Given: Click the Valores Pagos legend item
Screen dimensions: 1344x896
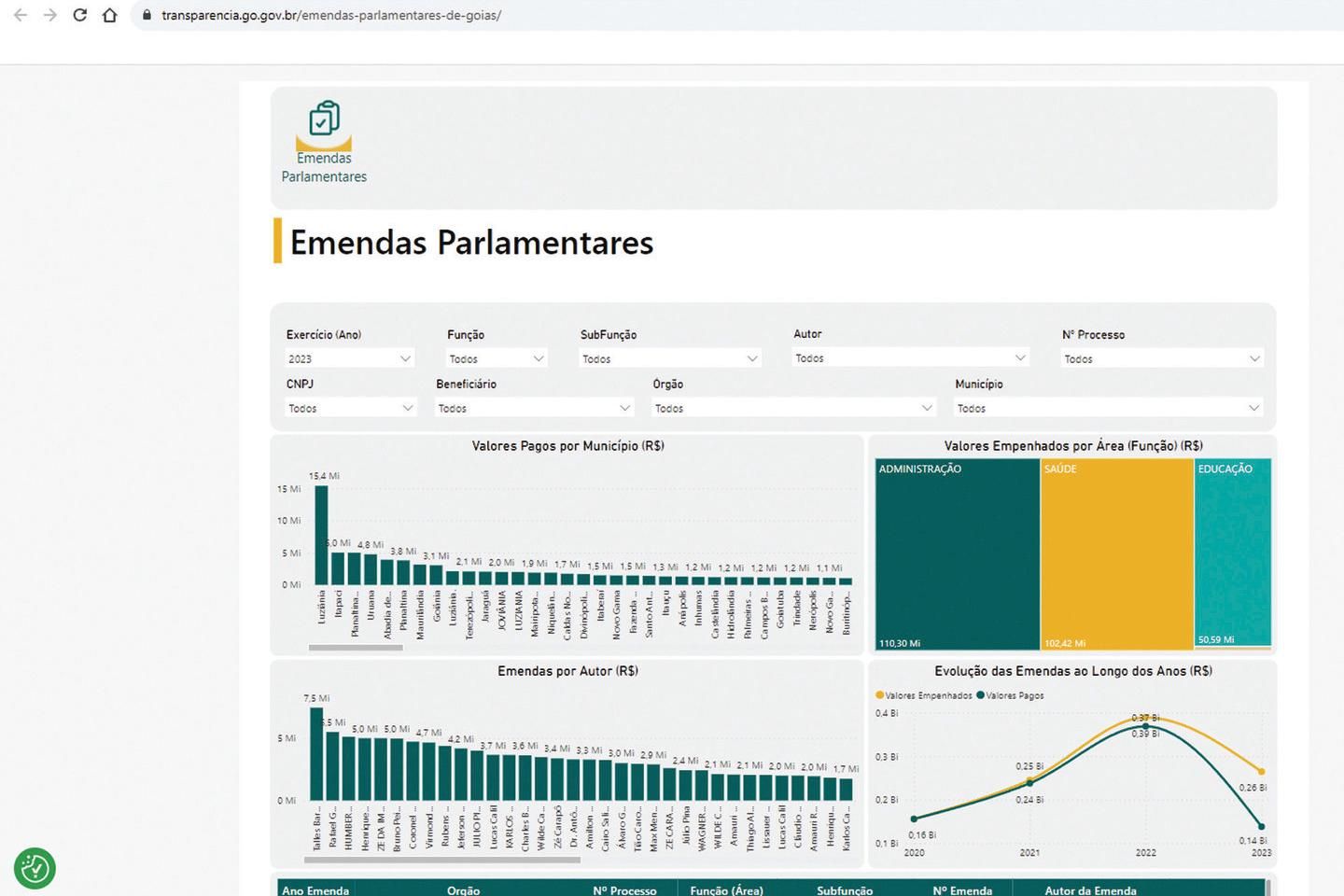Looking at the screenshot, I should pyautogui.click(x=1011, y=695).
